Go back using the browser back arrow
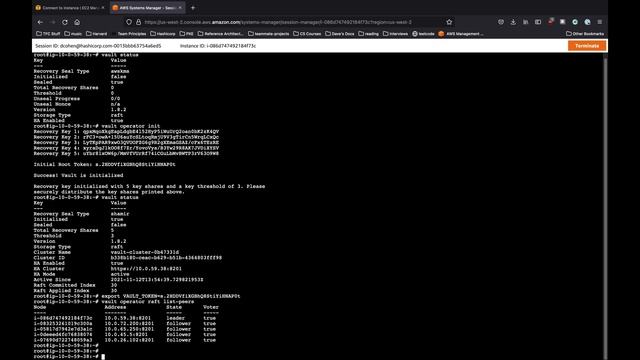This screenshot has width=640, height=360. (40, 22)
